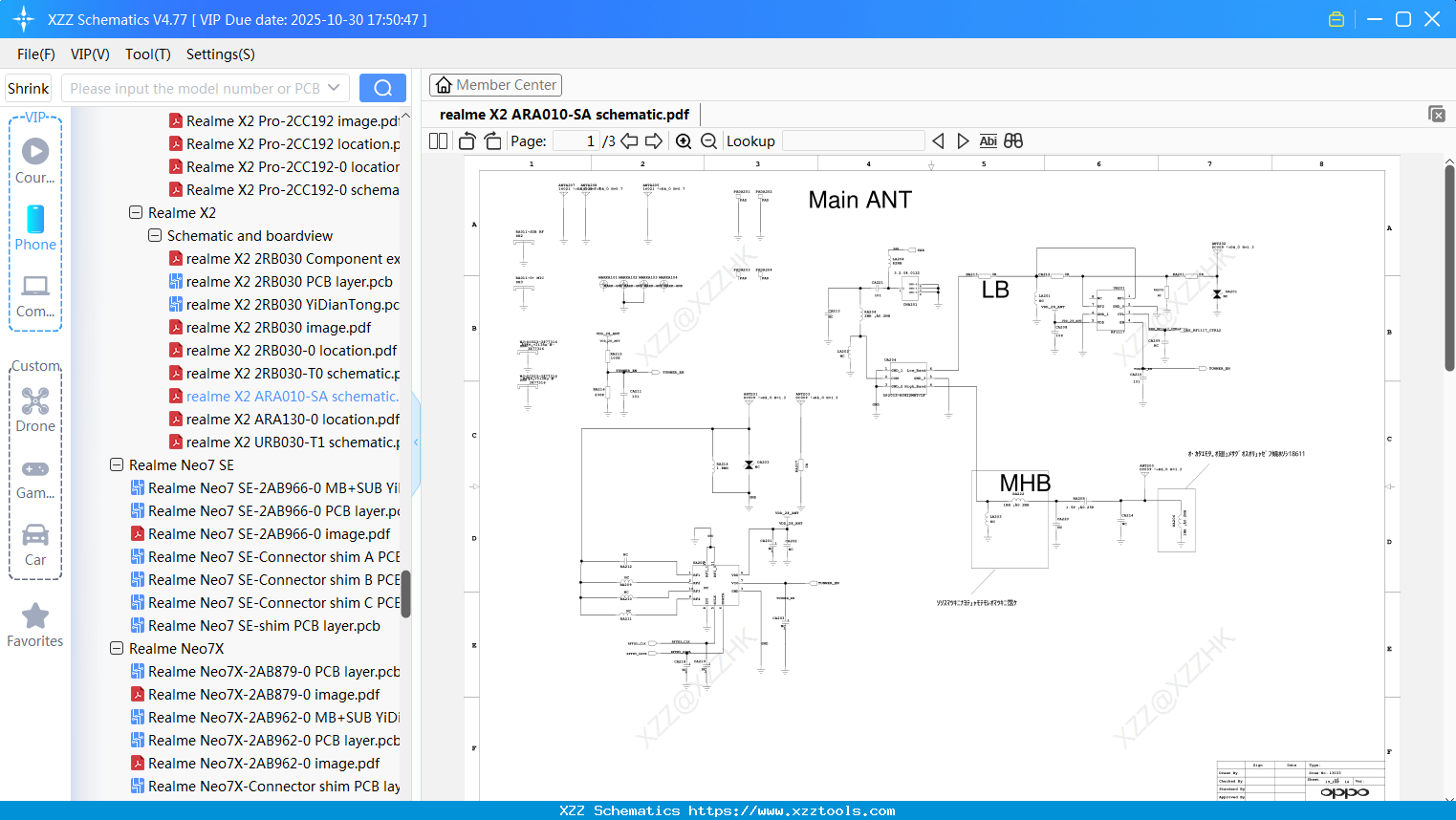Click the blue search button
The height and width of the screenshot is (820, 1456).
click(x=382, y=88)
